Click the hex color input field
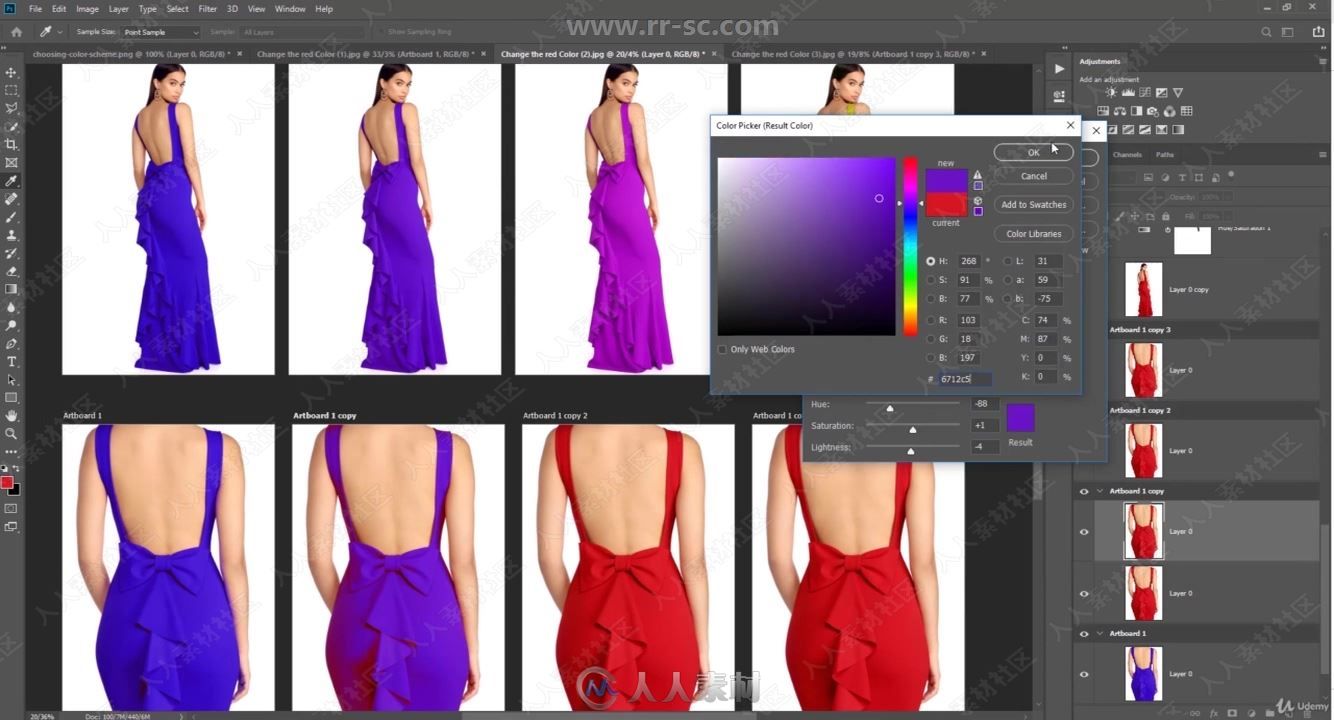 pos(965,379)
